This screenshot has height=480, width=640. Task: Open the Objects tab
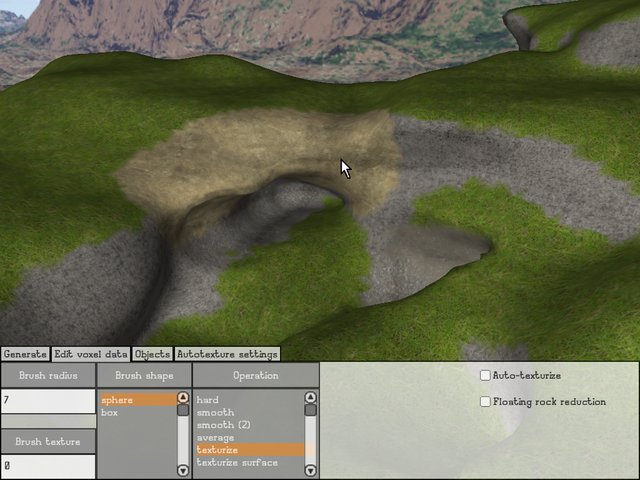pyautogui.click(x=152, y=354)
